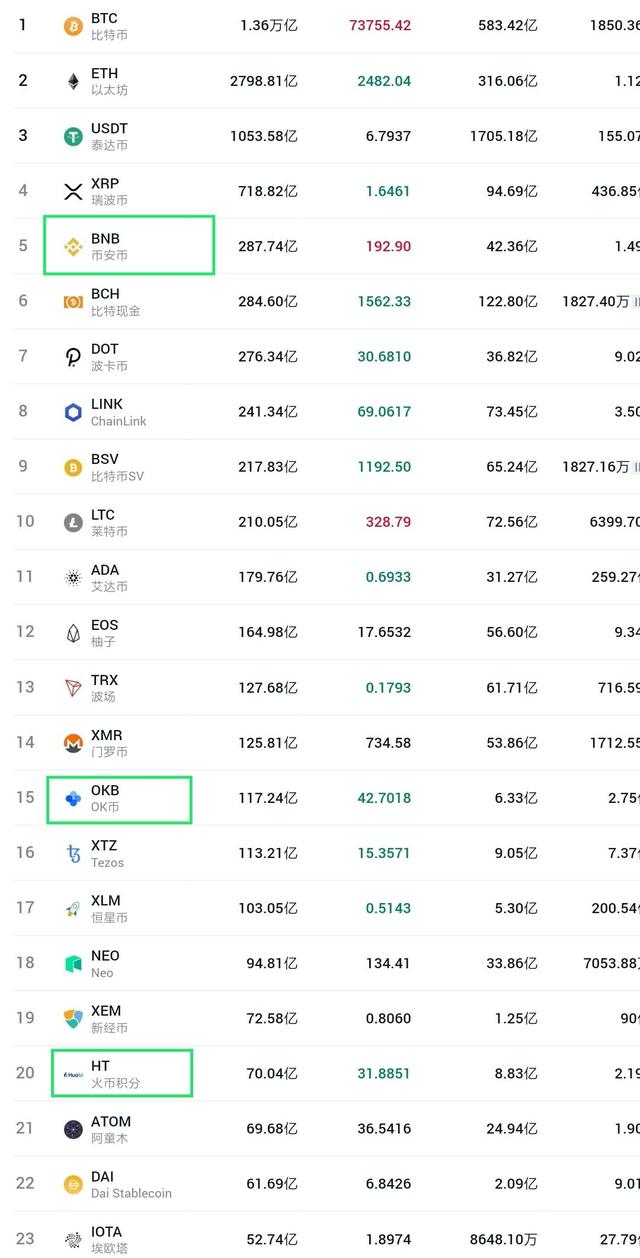
Task: Click the ATOM Cosmos logo icon
Action: [x=73, y=1129]
